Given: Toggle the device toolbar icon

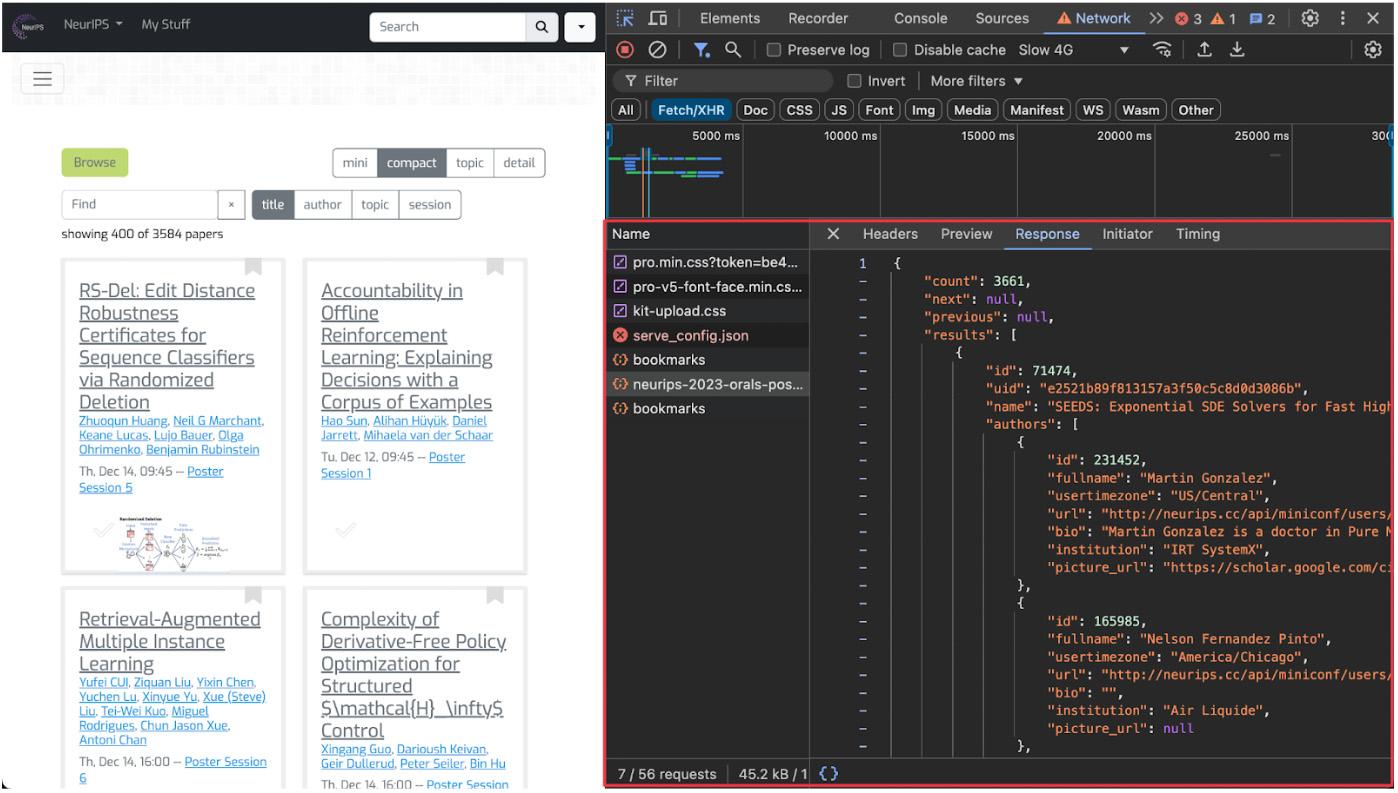Looking at the screenshot, I should 658,18.
